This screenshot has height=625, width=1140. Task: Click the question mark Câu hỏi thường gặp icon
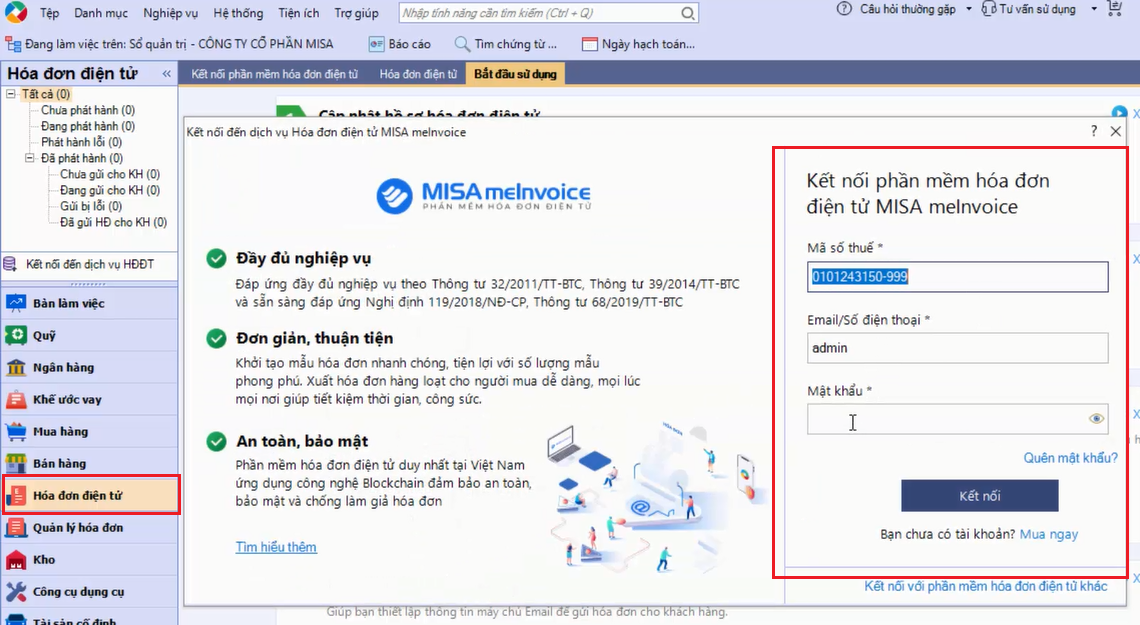point(844,9)
